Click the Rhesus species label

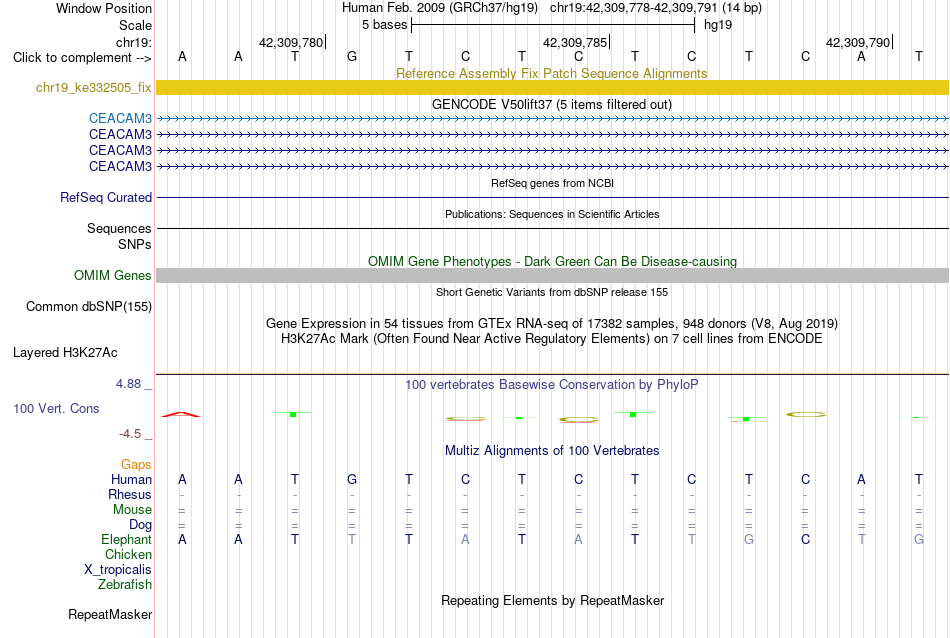click(x=129, y=494)
